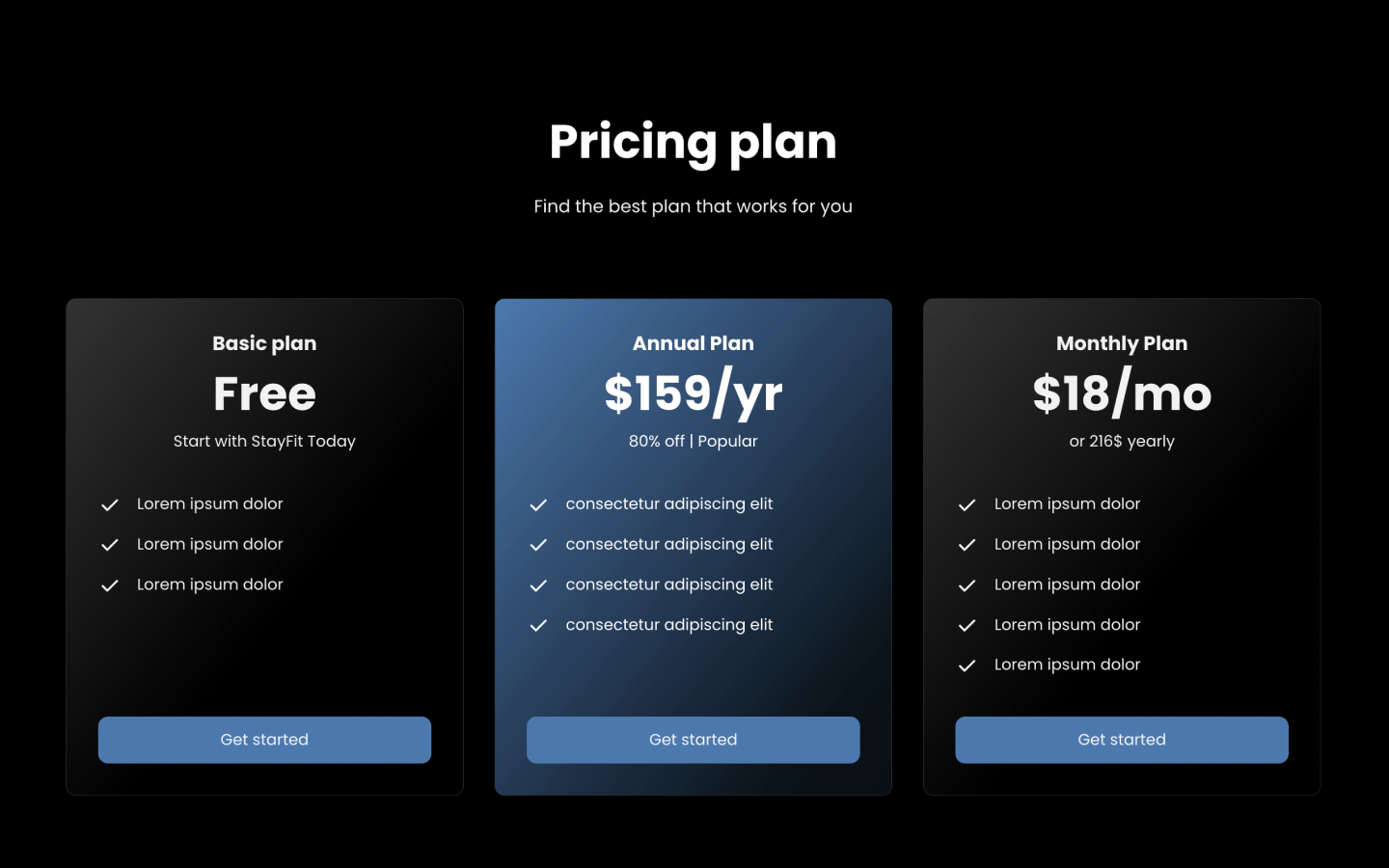1389x868 pixels.
Task: Click the "Pricing plan" main heading
Action: [x=693, y=142]
